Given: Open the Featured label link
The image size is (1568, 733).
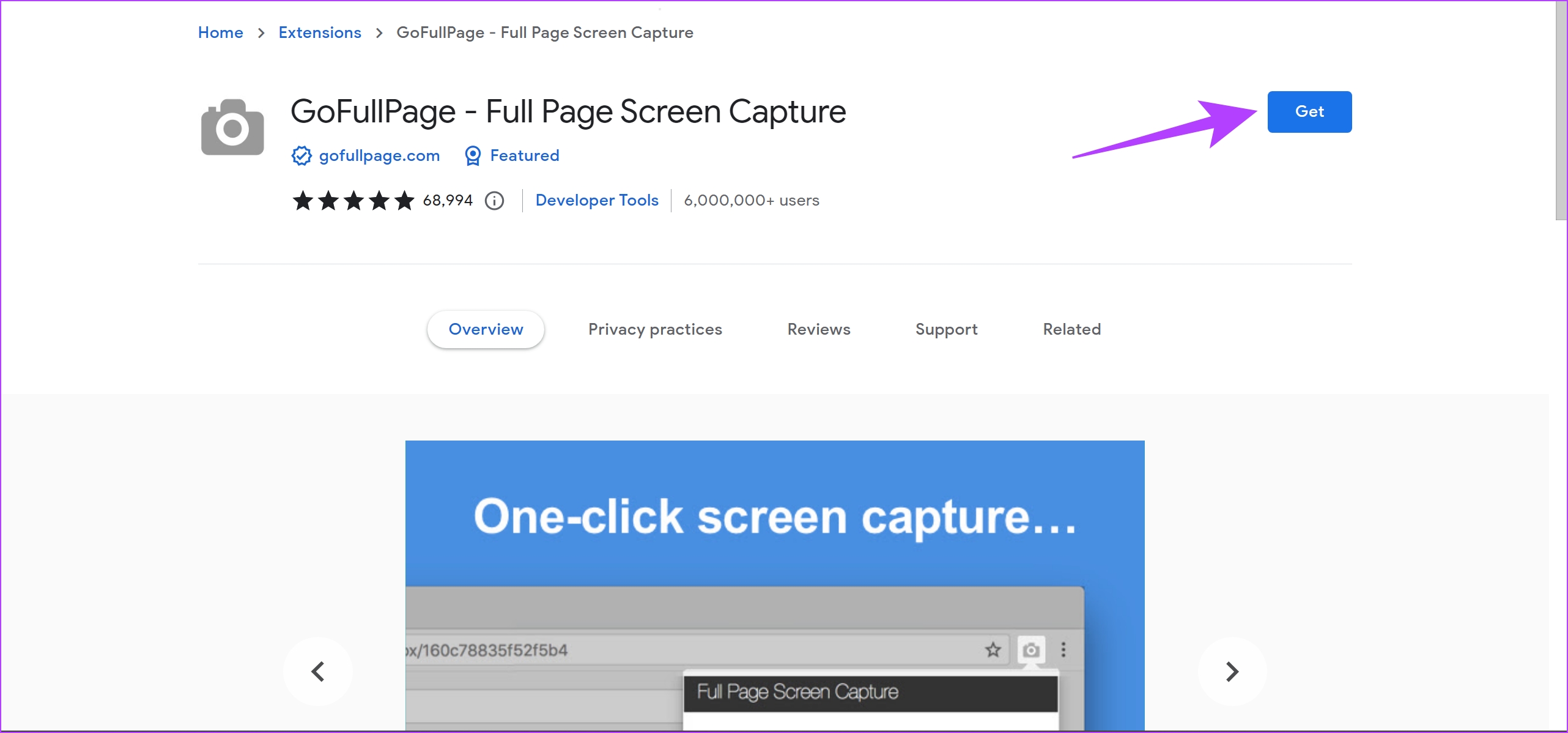Looking at the screenshot, I should (525, 156).
